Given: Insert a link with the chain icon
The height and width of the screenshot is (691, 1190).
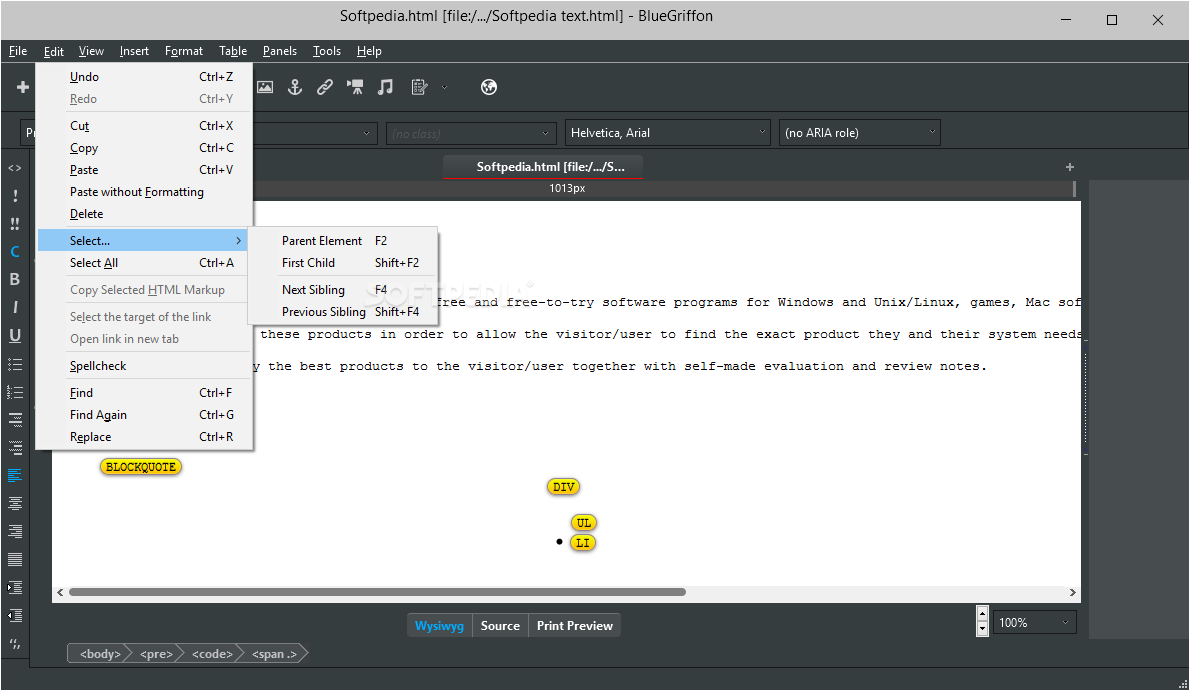Looking at the screenshot, I should tap(325, 87).
